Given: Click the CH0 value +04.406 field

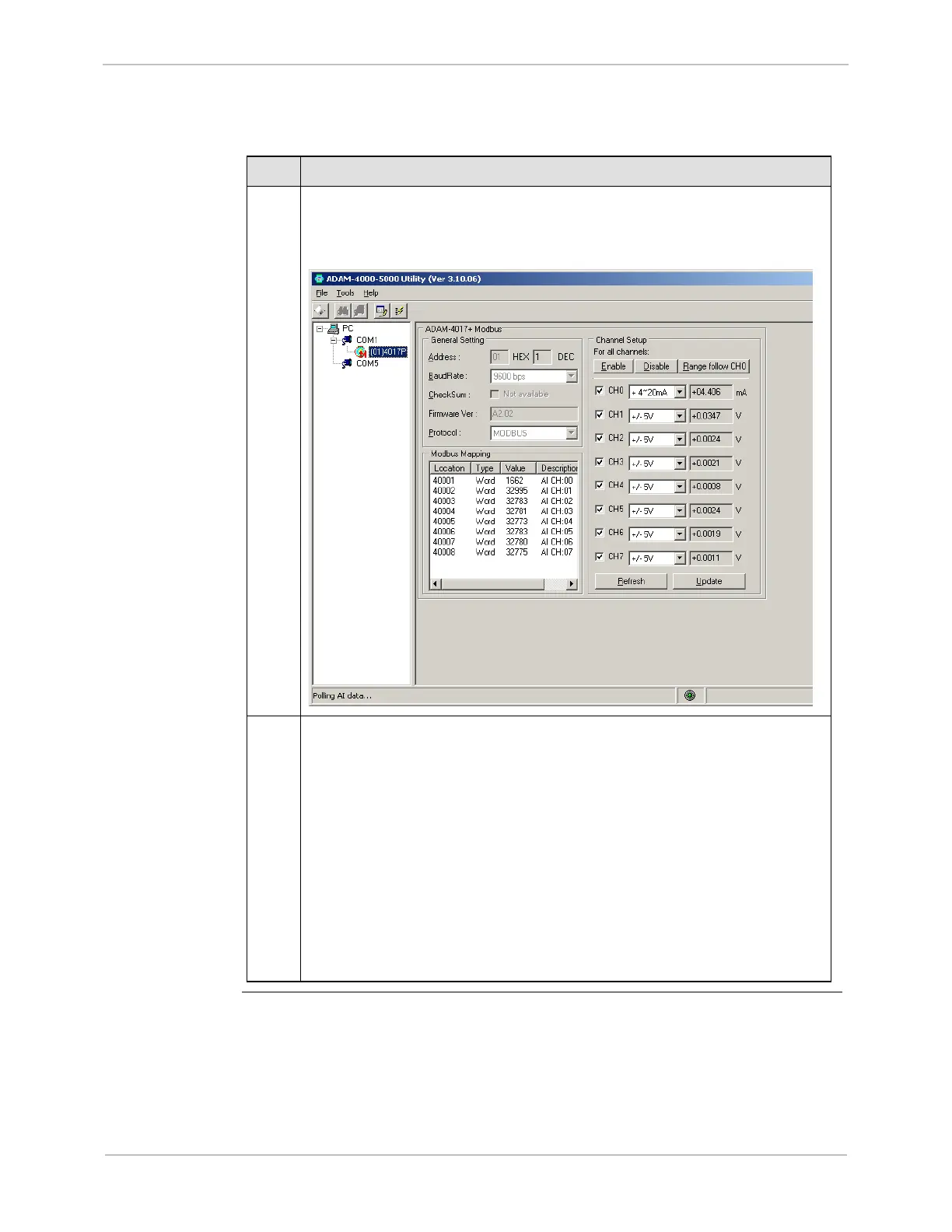Looking at the screenshot, I should (x=711, y=392).
